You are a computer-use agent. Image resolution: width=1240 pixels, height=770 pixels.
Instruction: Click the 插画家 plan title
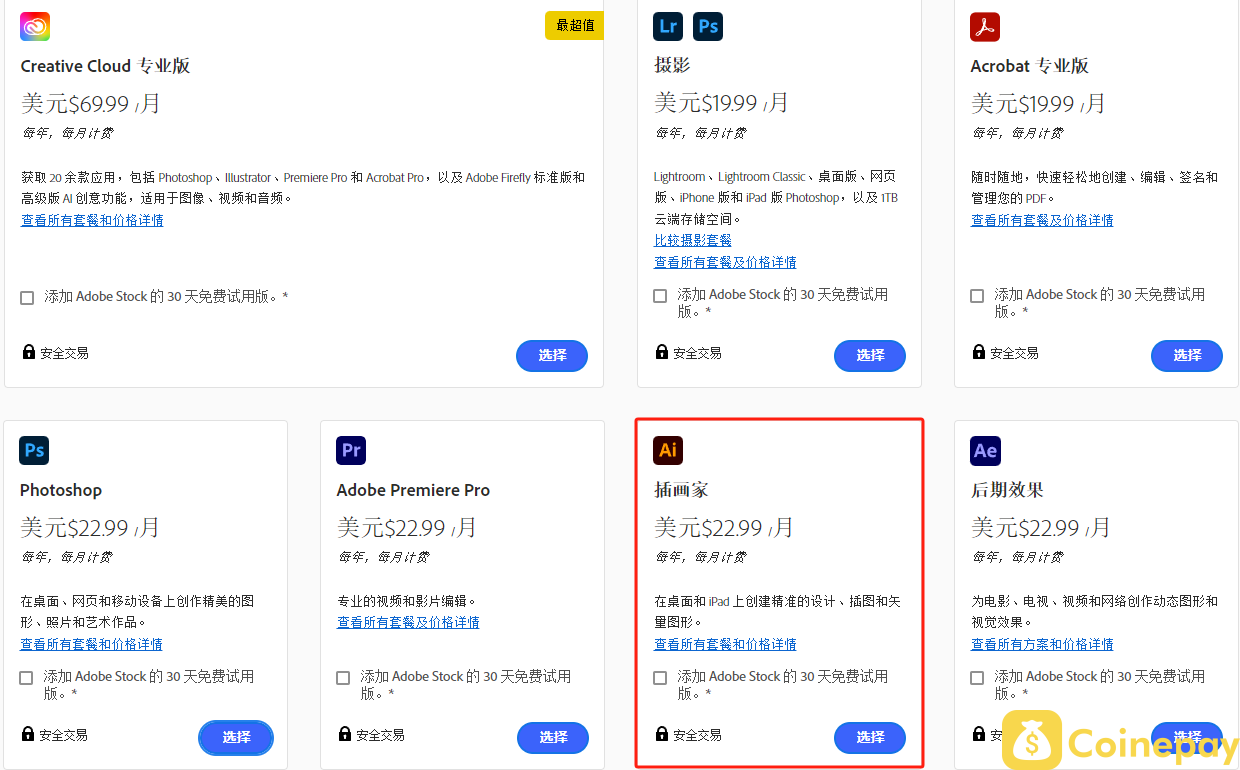[681, 490]
